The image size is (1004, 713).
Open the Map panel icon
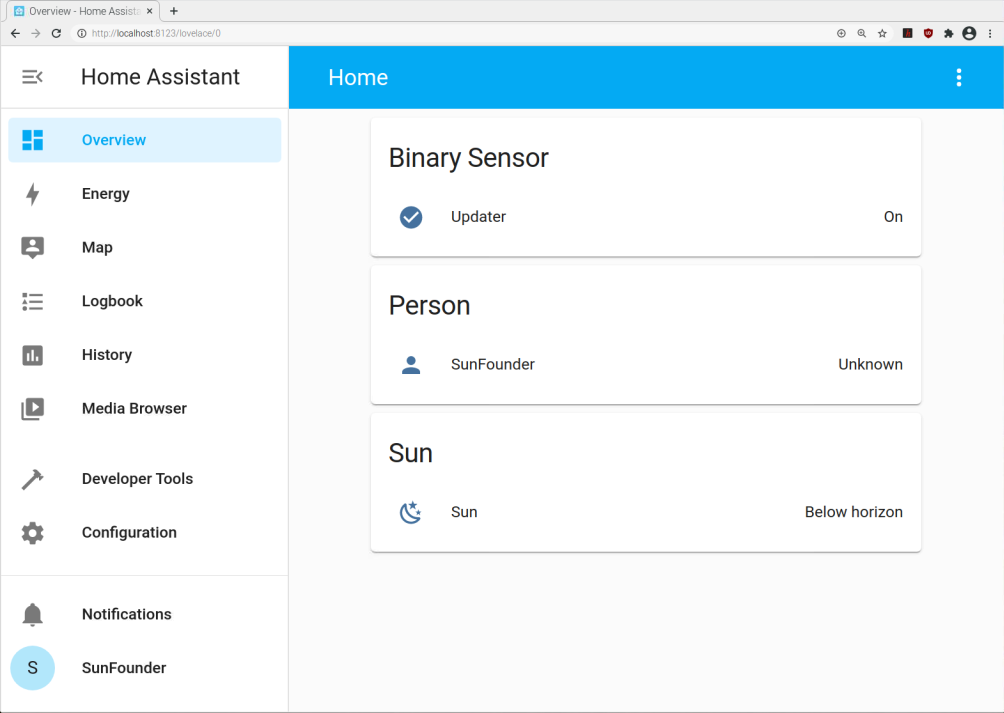(x=33, y=247)
